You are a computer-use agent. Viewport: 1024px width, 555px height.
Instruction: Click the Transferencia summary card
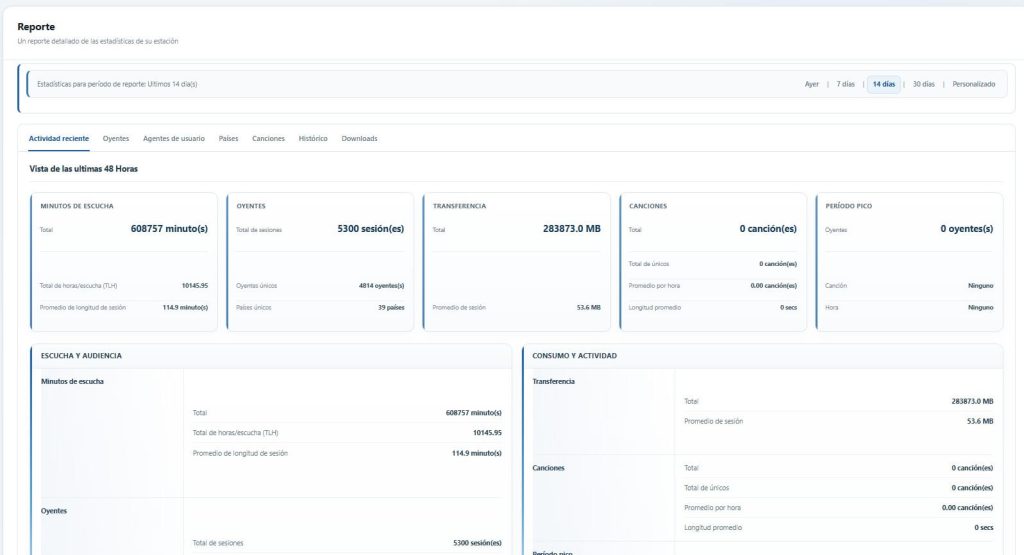click(517, 262)
